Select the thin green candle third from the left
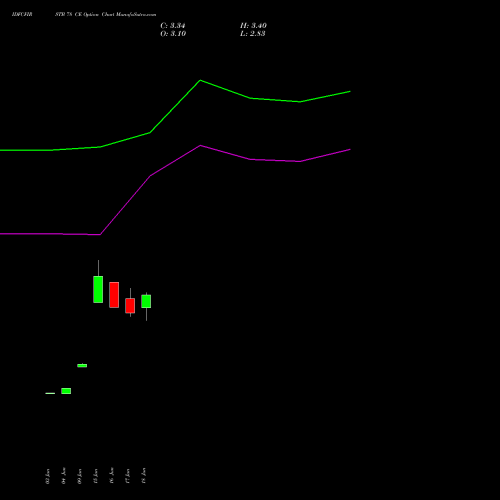500x500 pixels. [x=82, y=365]
